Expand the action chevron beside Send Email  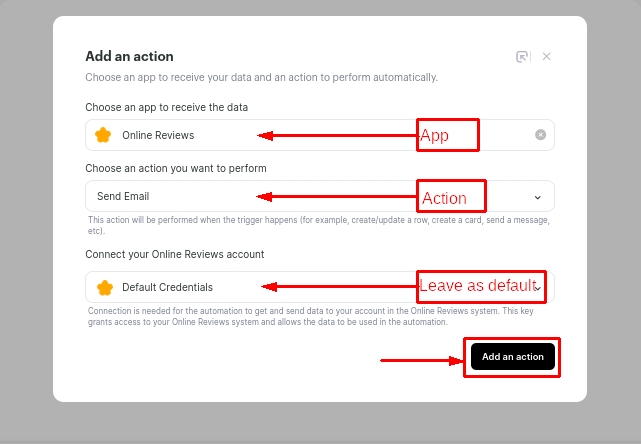pos(538,197)
